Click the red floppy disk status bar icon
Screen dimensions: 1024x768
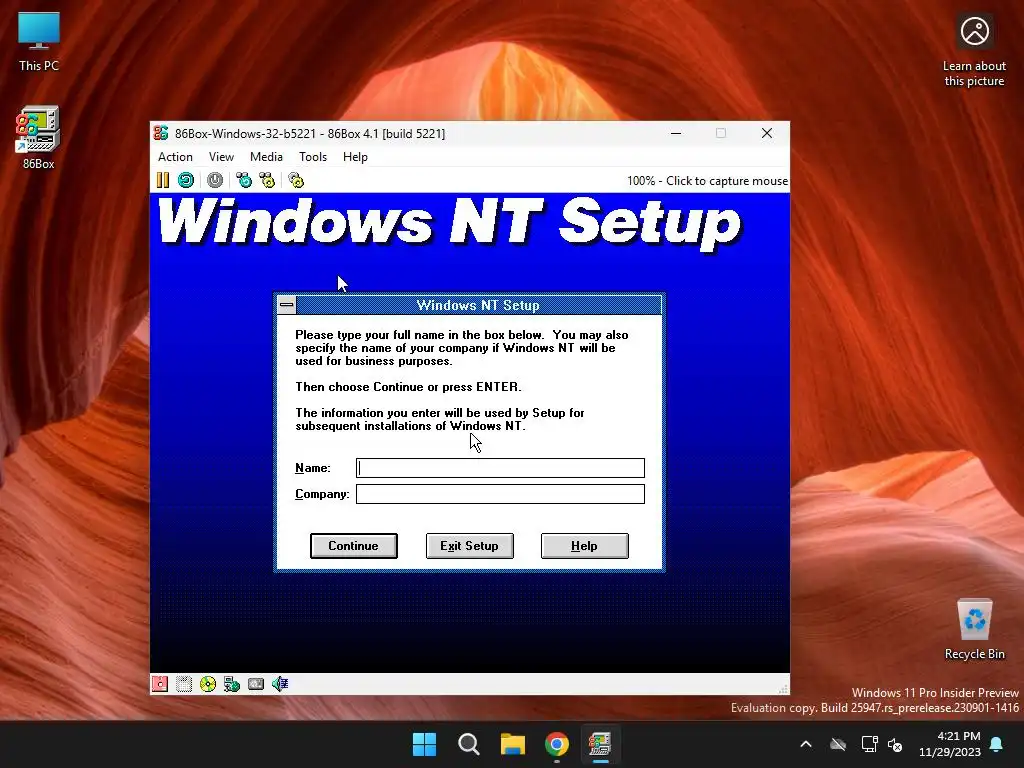(x=160, y=684)
